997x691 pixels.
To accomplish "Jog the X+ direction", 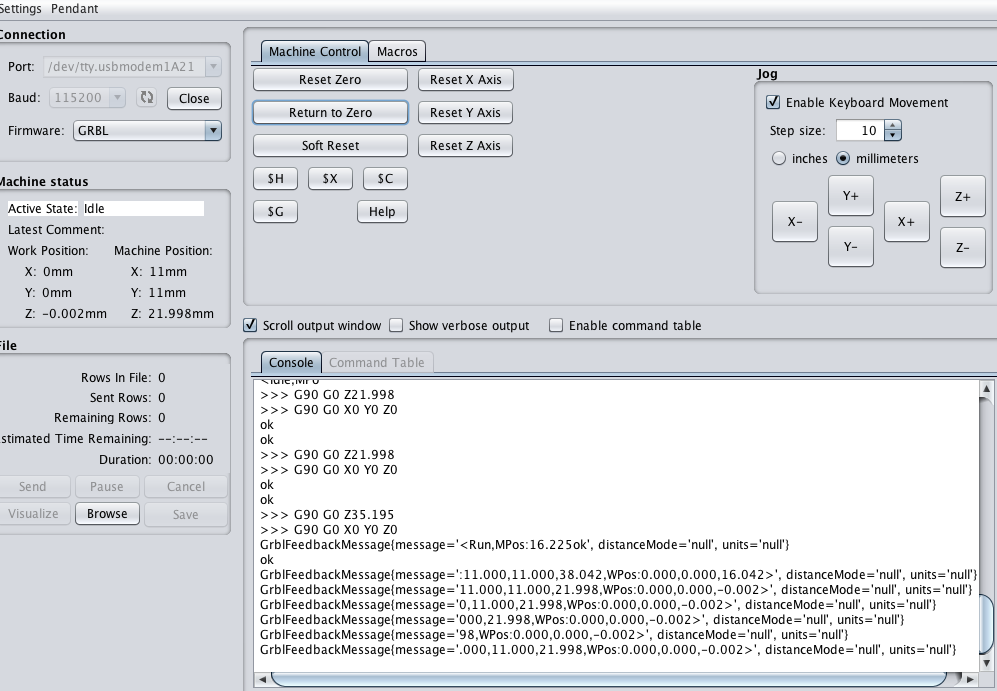I will pyautogui.click(x=906, y=221).
